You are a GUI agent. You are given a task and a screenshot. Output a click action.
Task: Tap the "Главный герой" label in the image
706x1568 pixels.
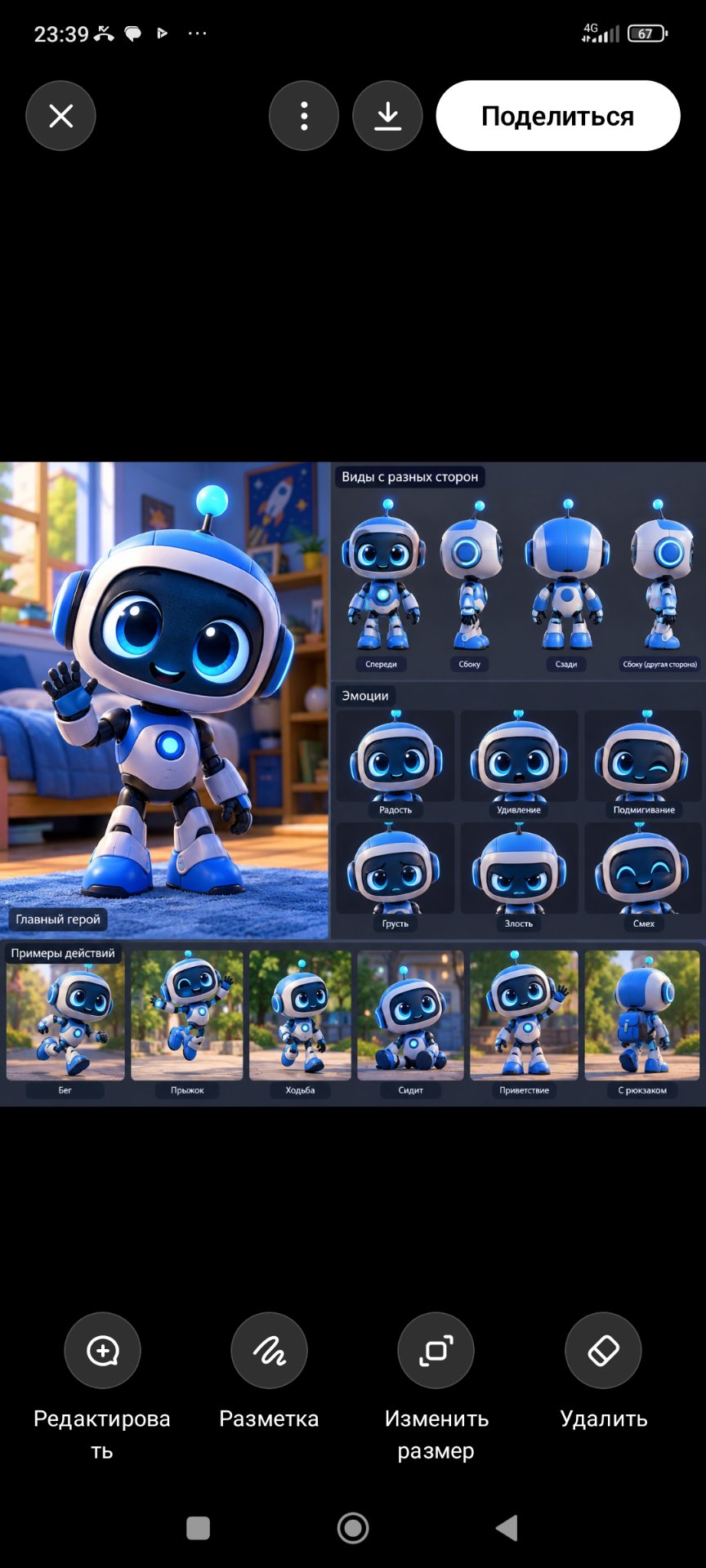(58, 920)
